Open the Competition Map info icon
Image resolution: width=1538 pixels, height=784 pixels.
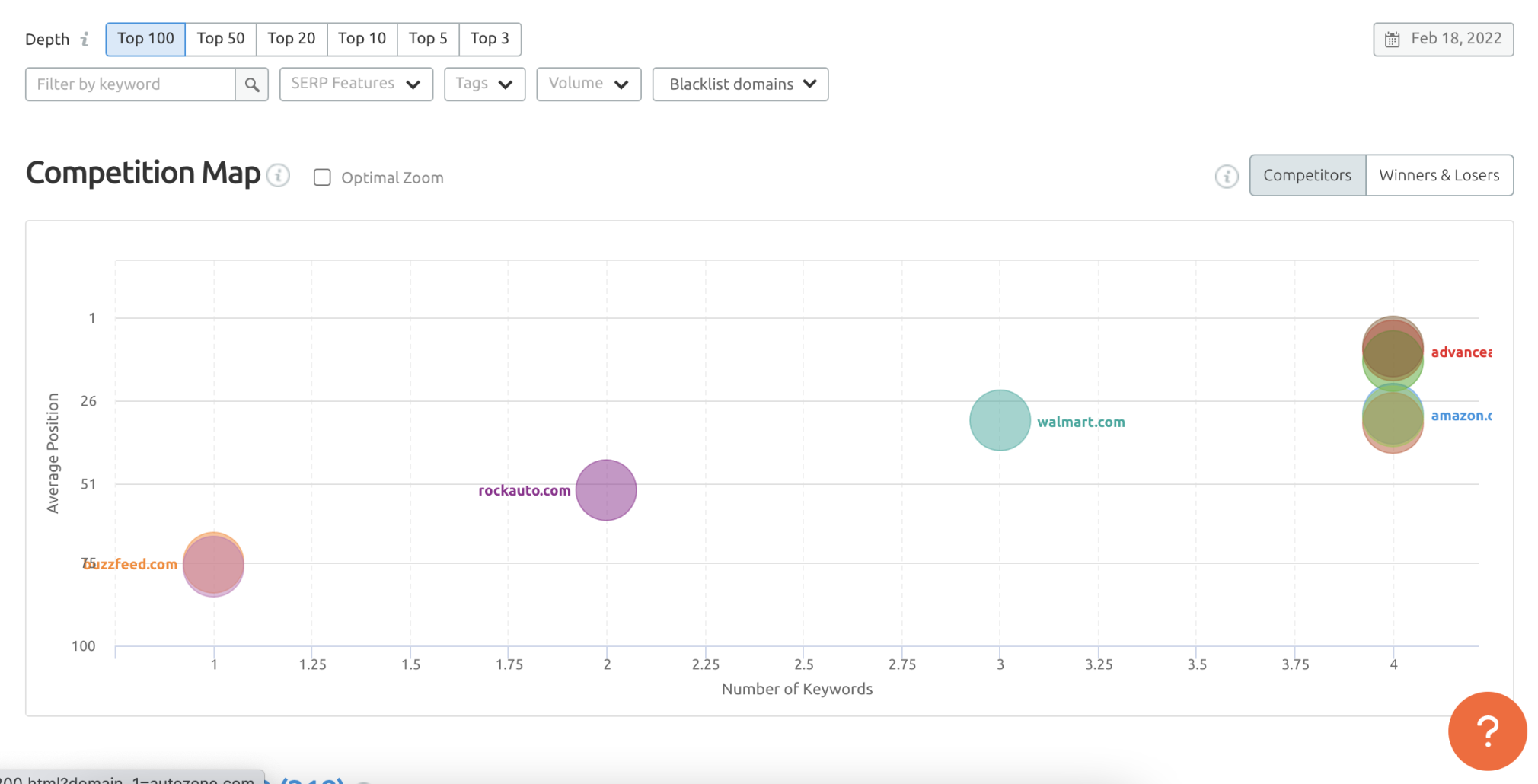[x=279, y=175]
